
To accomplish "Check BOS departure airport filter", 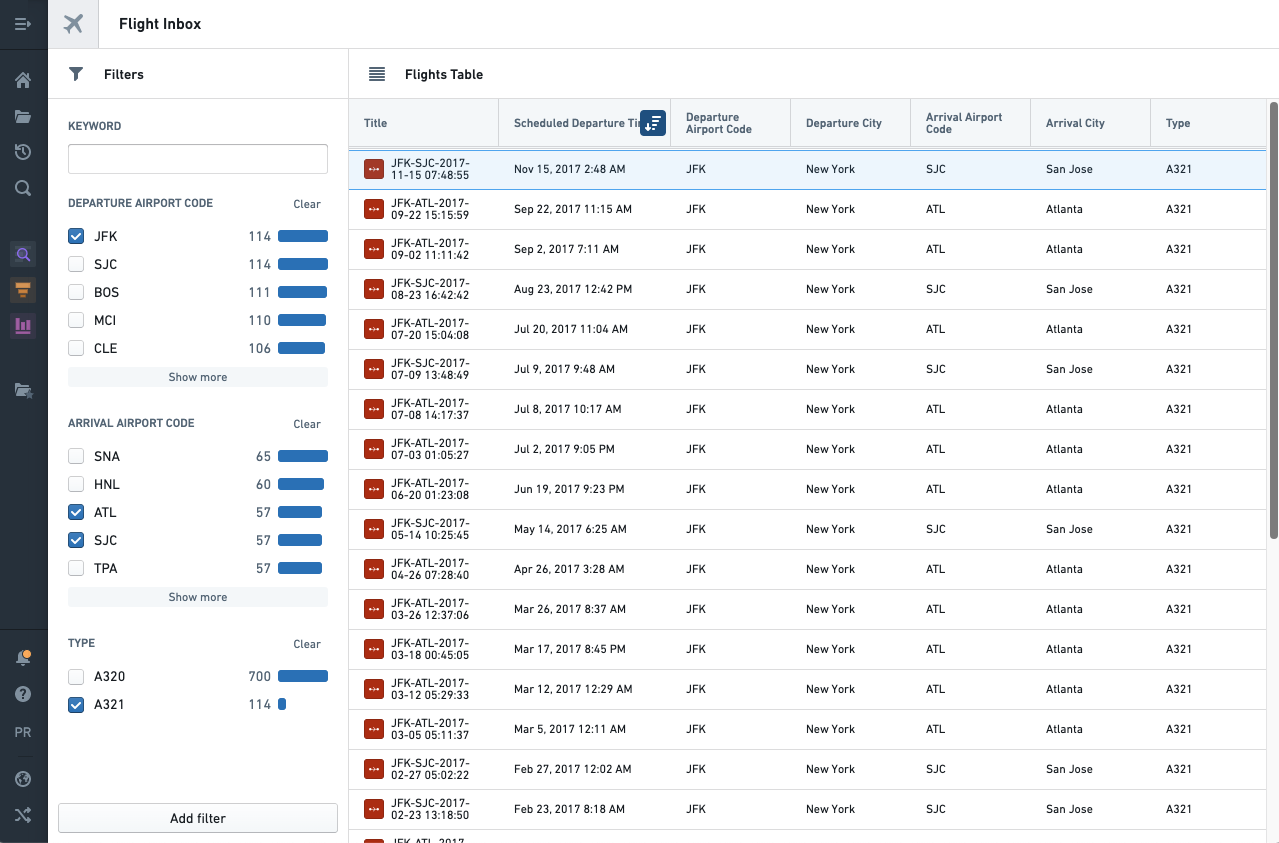I will [x=76, y=293].
